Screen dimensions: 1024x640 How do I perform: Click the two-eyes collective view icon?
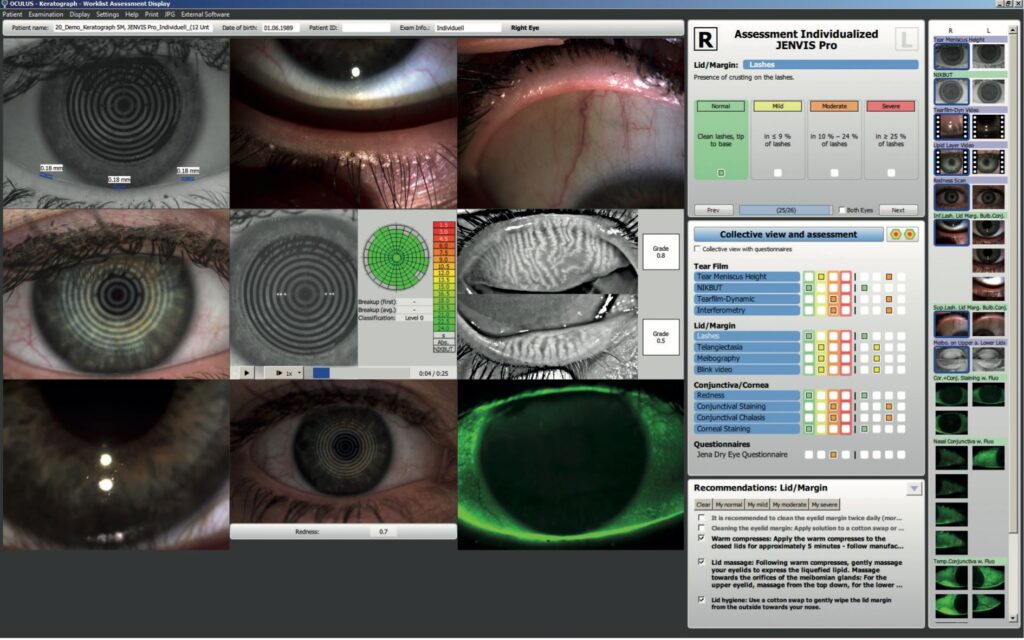(902, 234)
